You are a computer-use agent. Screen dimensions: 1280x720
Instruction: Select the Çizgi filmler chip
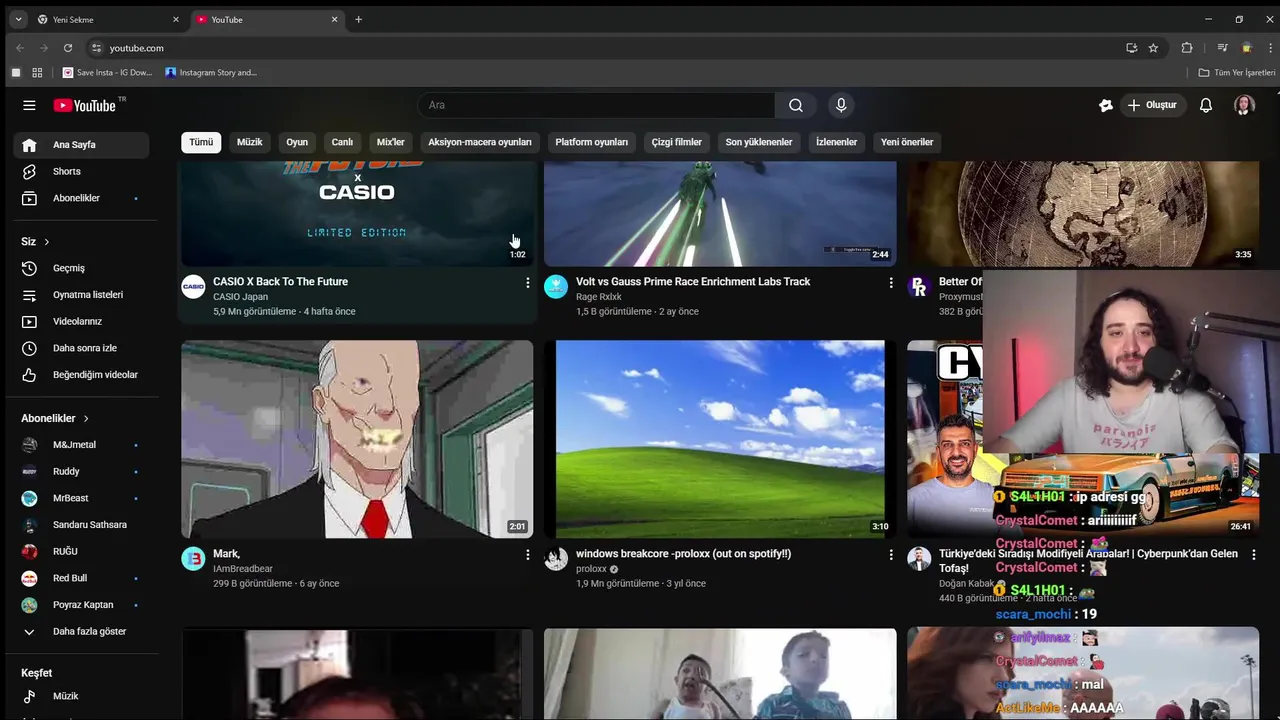click(x=677, y=142)
